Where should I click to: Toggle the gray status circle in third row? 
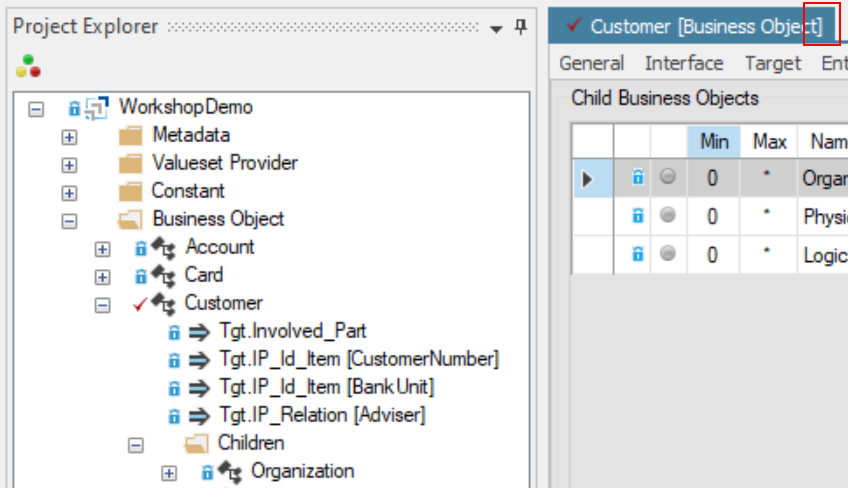pos(668,255)
